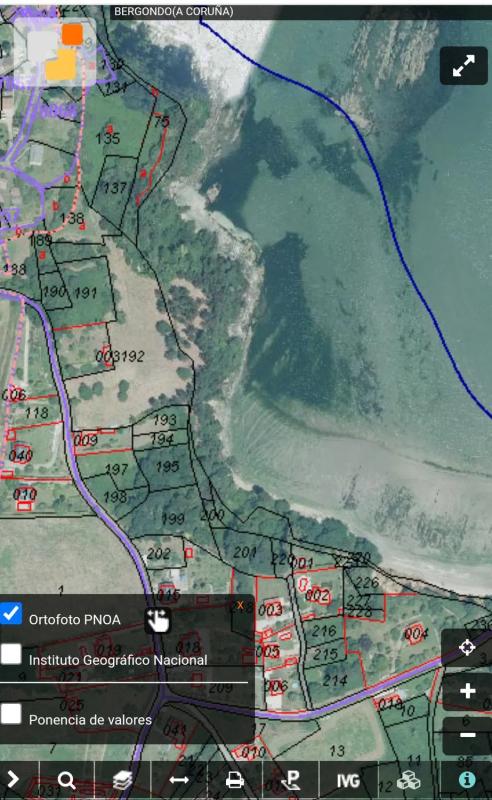
Task: Select the distance measure arrow tool
Action: point(179,780)
